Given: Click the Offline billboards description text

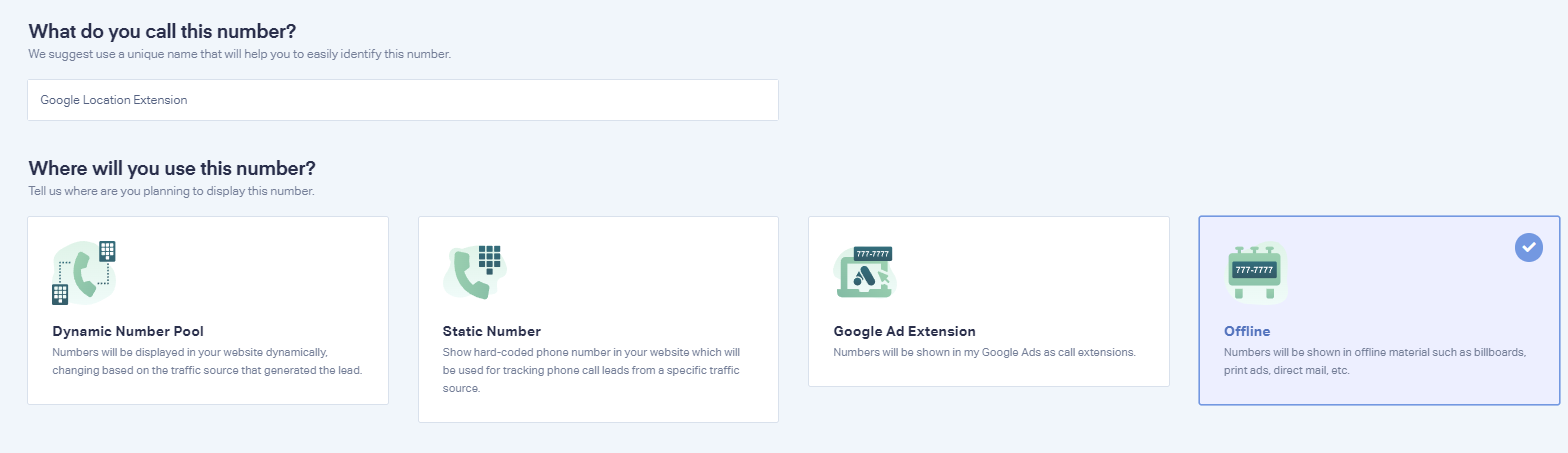Looking at the screenshot, I should click(1375, 361).
